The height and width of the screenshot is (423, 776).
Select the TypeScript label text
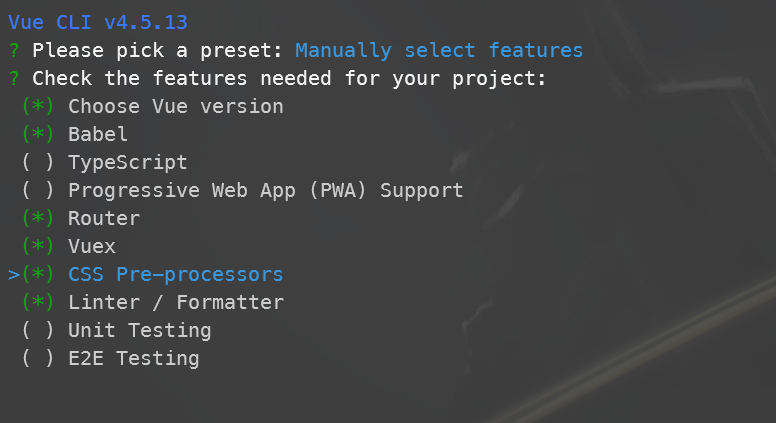[x=127, y=162]
